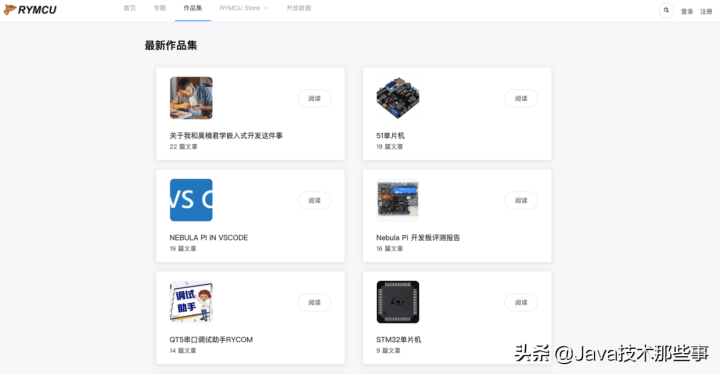Image resolution: width=720 pixels, height=374 pixels.
Task: Open title Nebula PI 开发板评测报告
Action: [x=418, y=238]
